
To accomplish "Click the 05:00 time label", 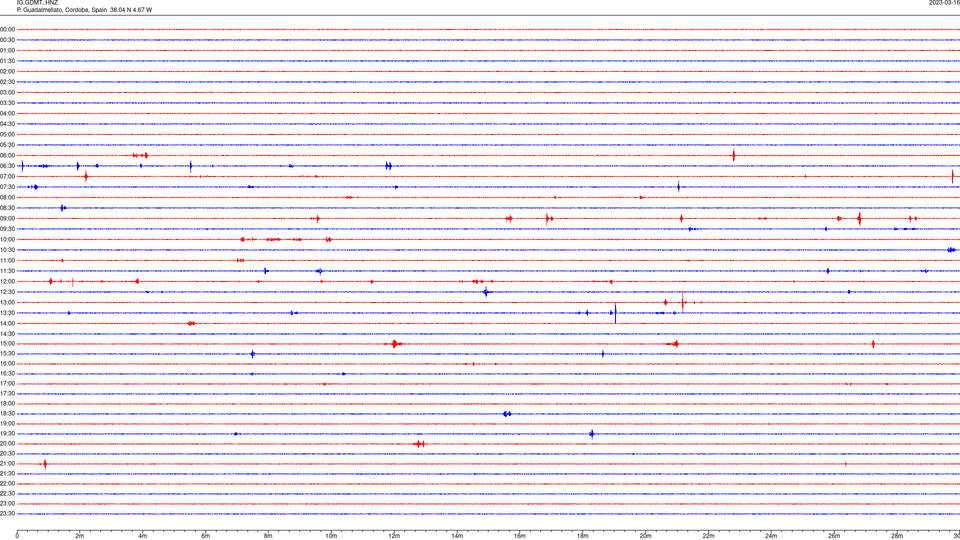I will pos(7,135).
